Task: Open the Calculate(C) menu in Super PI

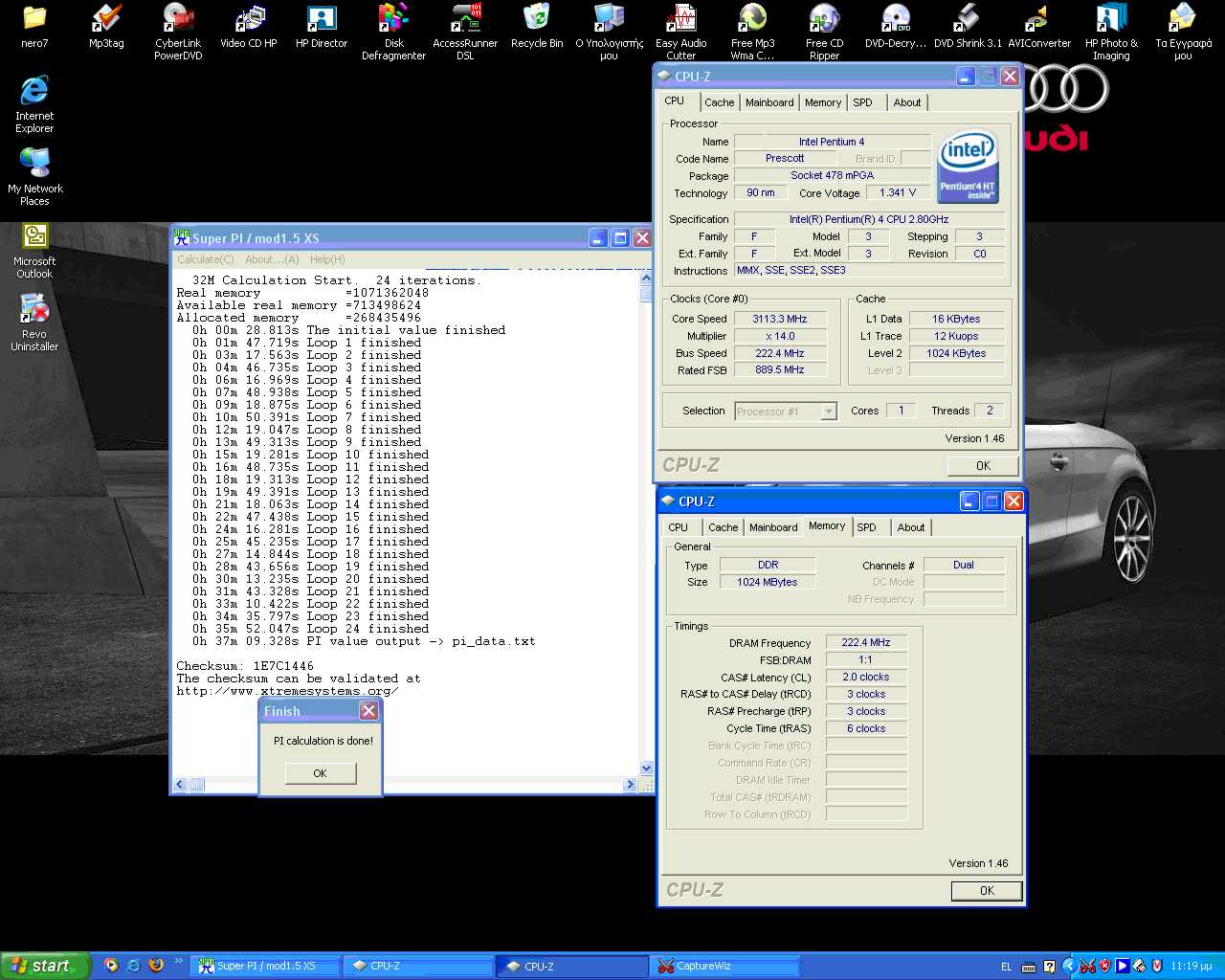Action: pyautogui.click(x=205, y=259)
